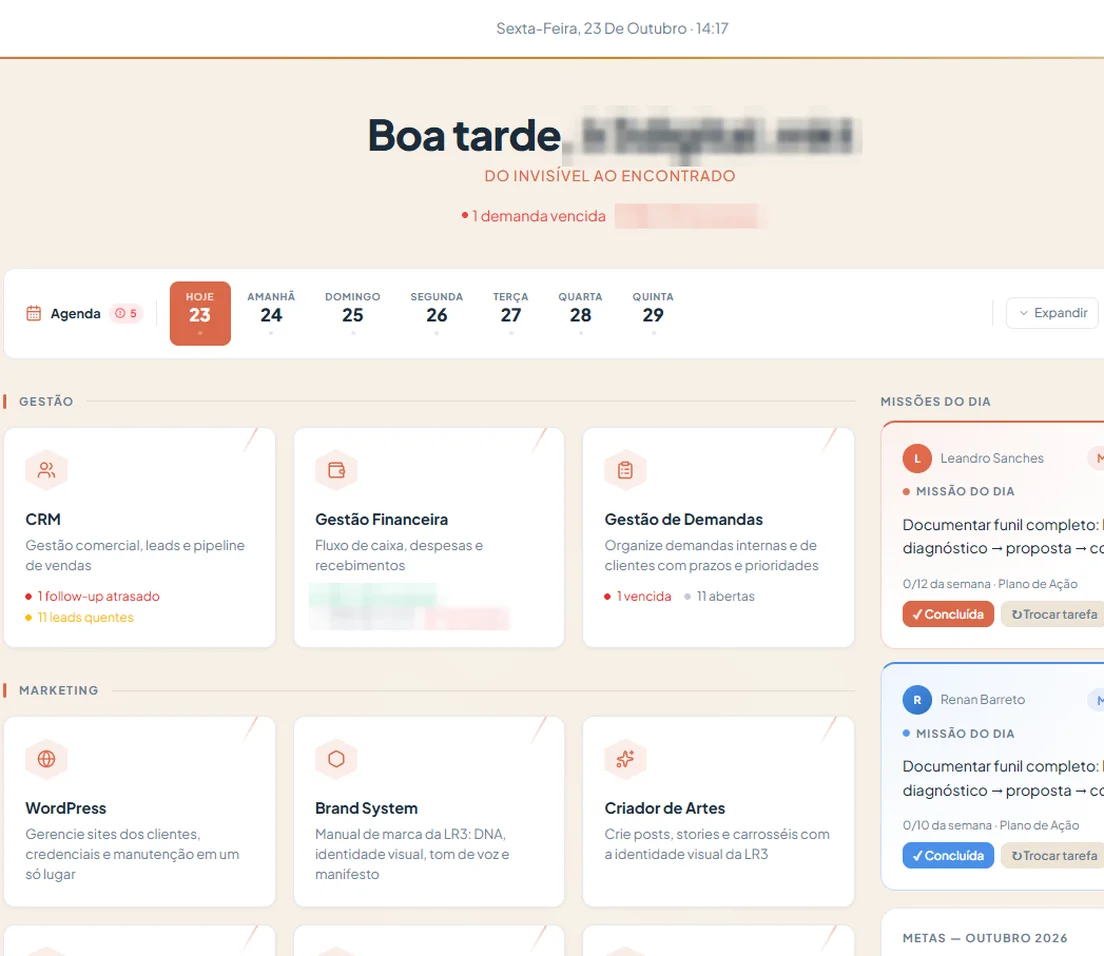Select Domingo 25 in the agenda
The width and height of the screenshot is (1104, 956).
click(x=353, y=313)
